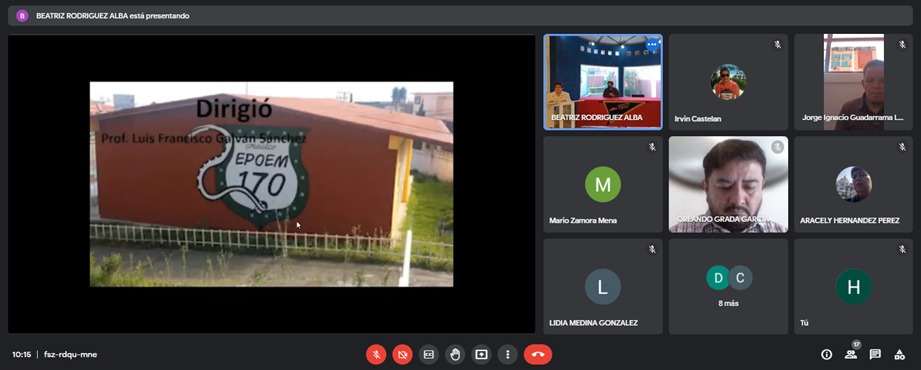The height and width of the screenshot is (370, 921).
Task: Click the L avatar of Lidia Medina
Action: click(603, 287)
